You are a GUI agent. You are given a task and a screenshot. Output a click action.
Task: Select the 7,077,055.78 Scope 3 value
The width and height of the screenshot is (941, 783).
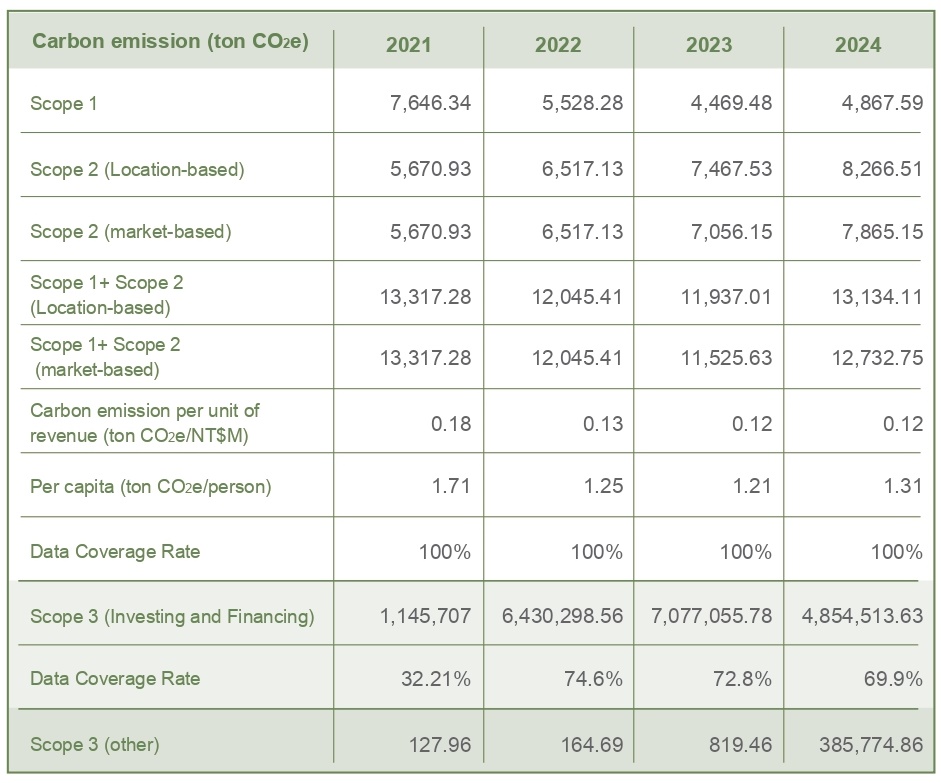pos(712,616)
